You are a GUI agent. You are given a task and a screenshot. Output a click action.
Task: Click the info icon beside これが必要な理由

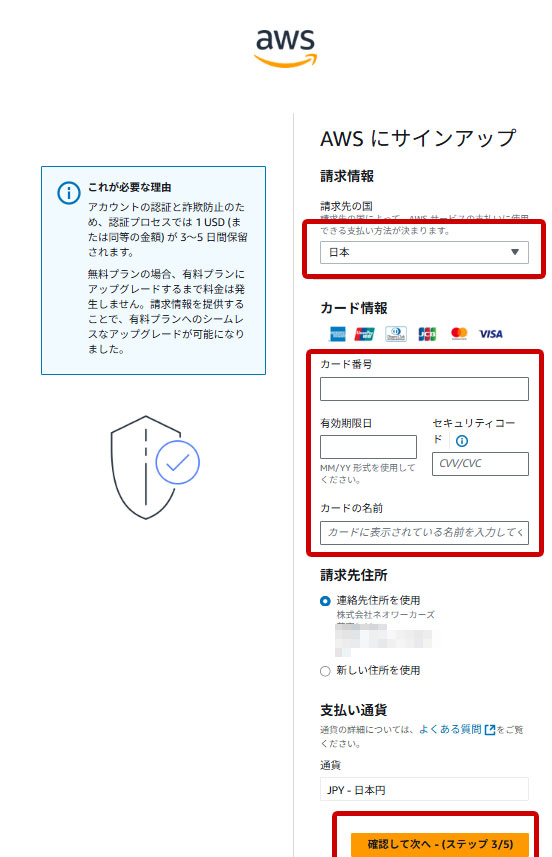click(69, 193)
